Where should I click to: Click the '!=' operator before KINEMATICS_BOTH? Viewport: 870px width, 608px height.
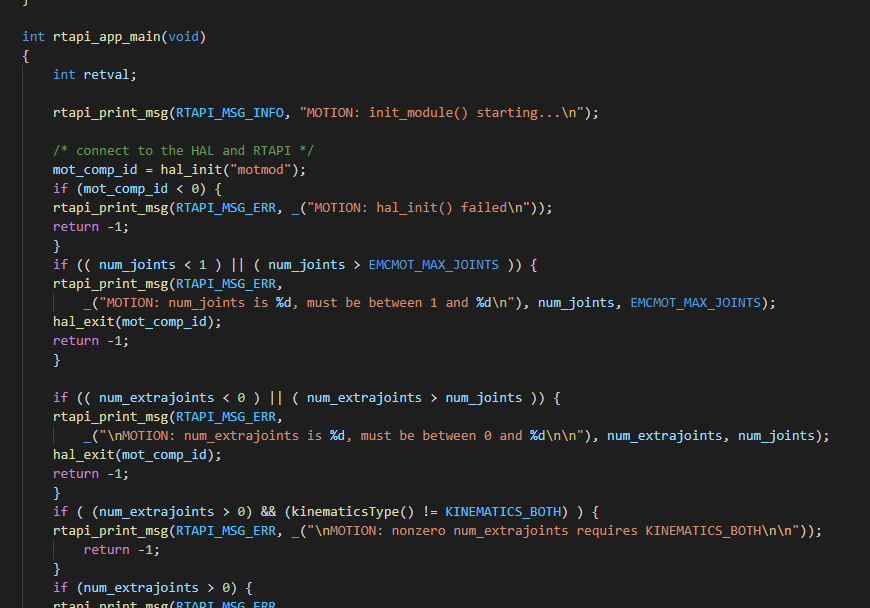(430, 511)
